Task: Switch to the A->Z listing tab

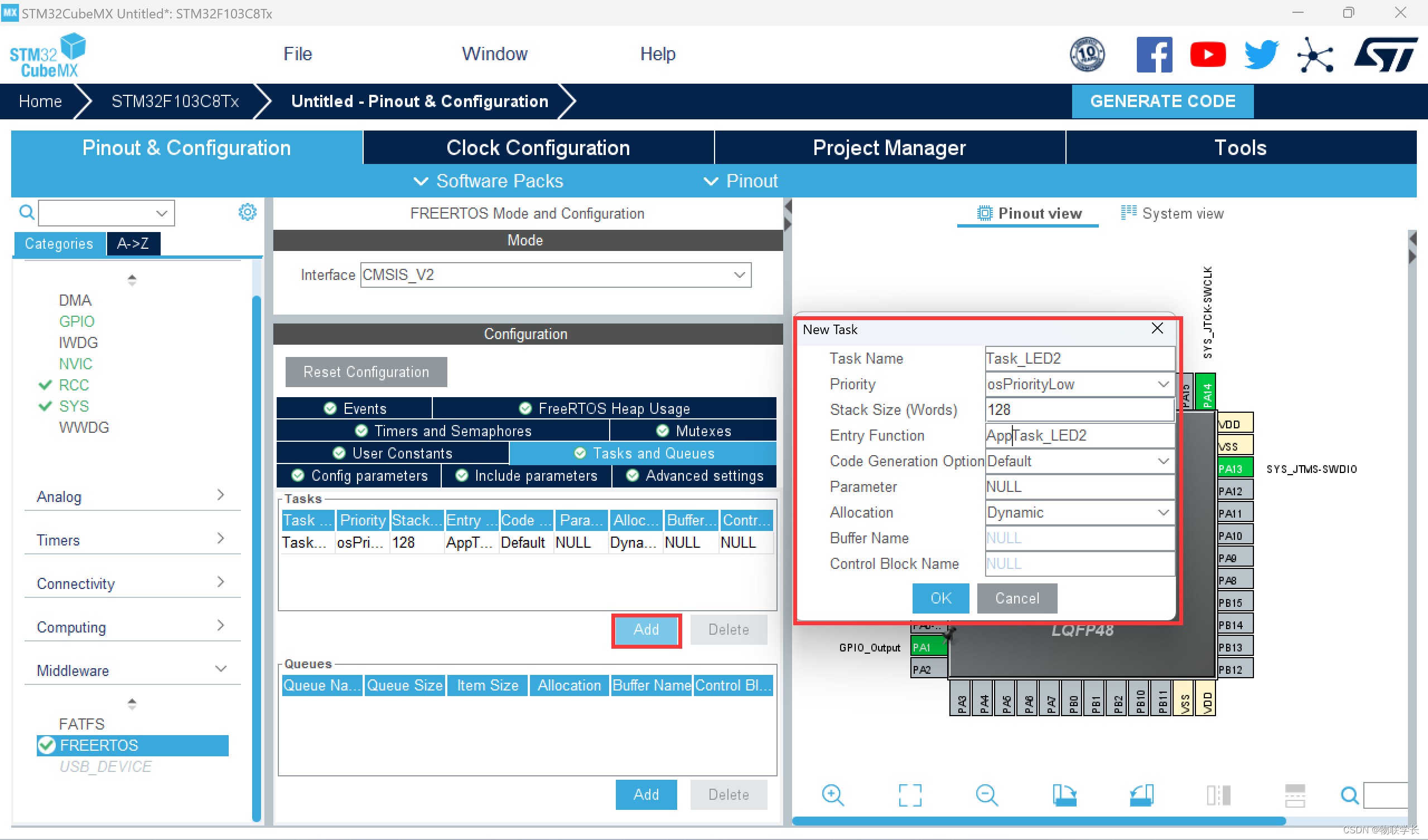Action: pos(133,243)
